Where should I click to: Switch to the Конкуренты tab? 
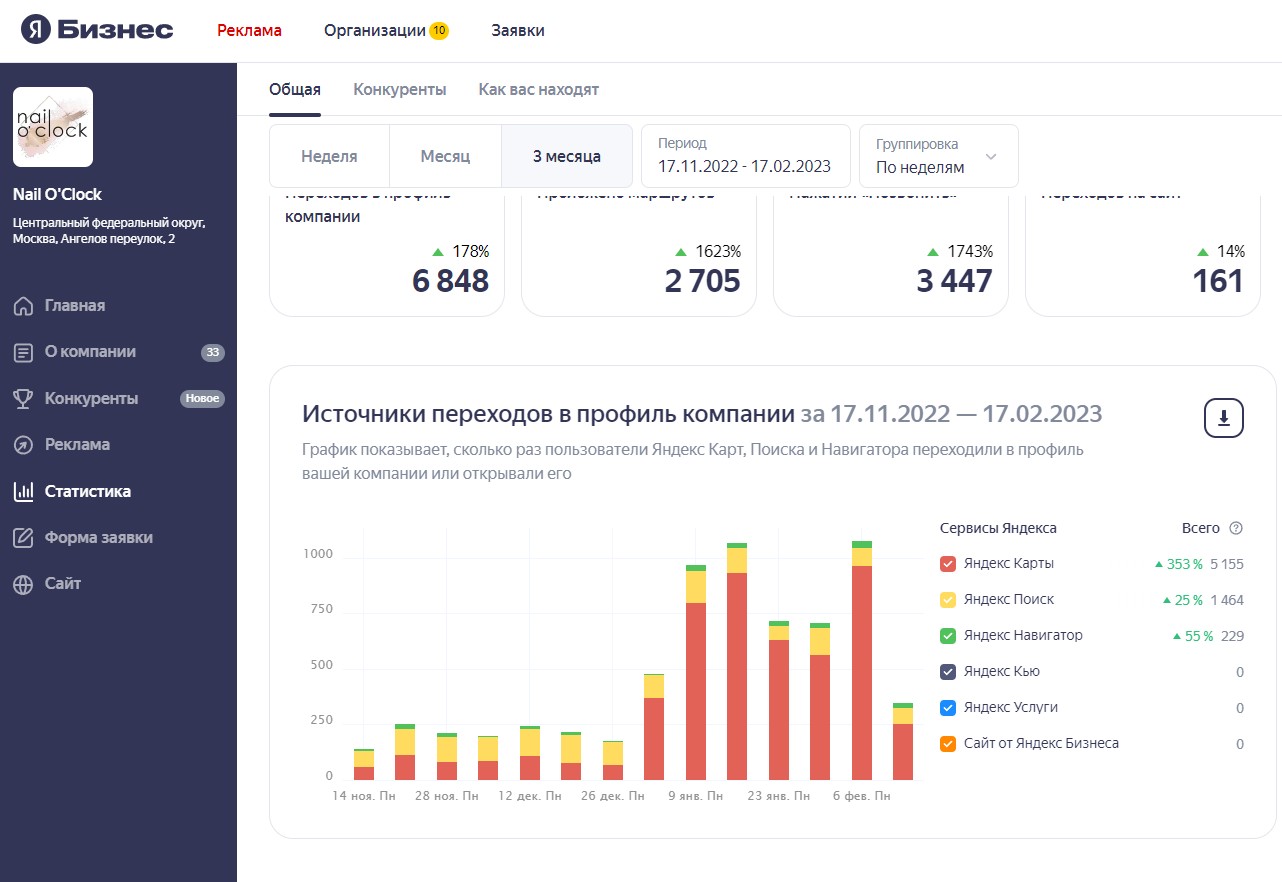click(399, 90)
